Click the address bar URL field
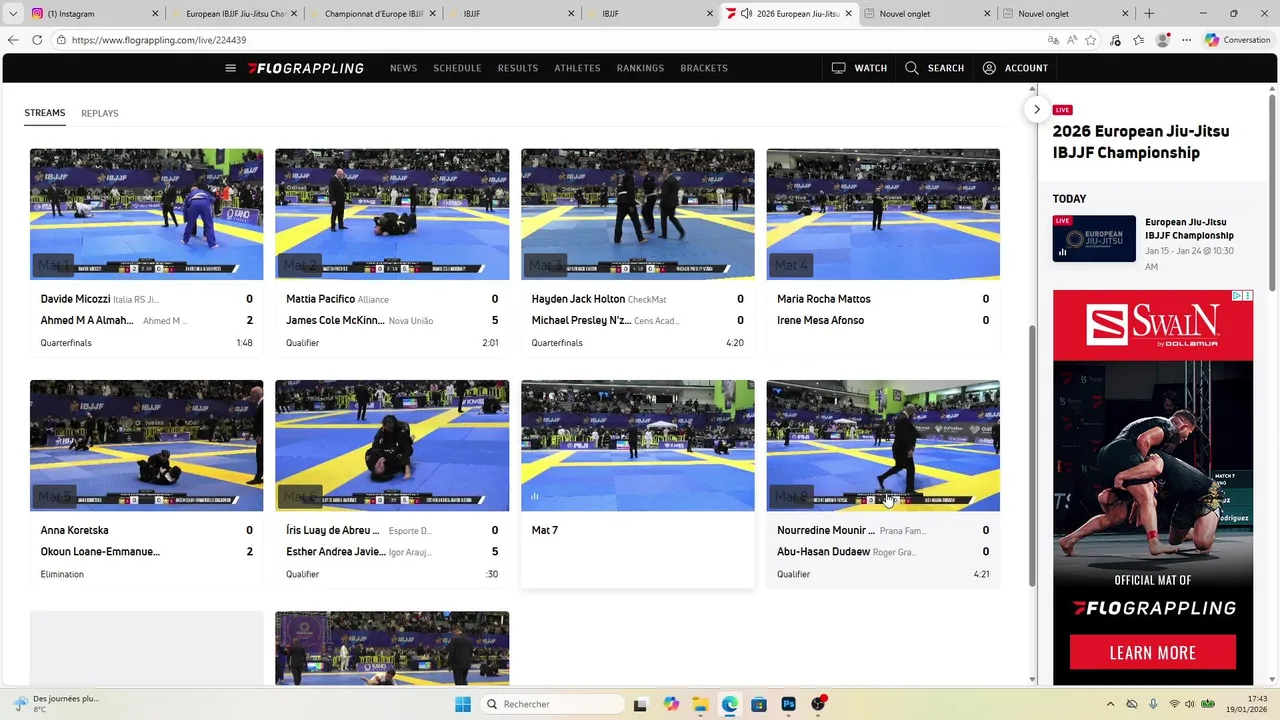Image resolution: width=1280 pixels, height=720 pixels. (550, 40)
